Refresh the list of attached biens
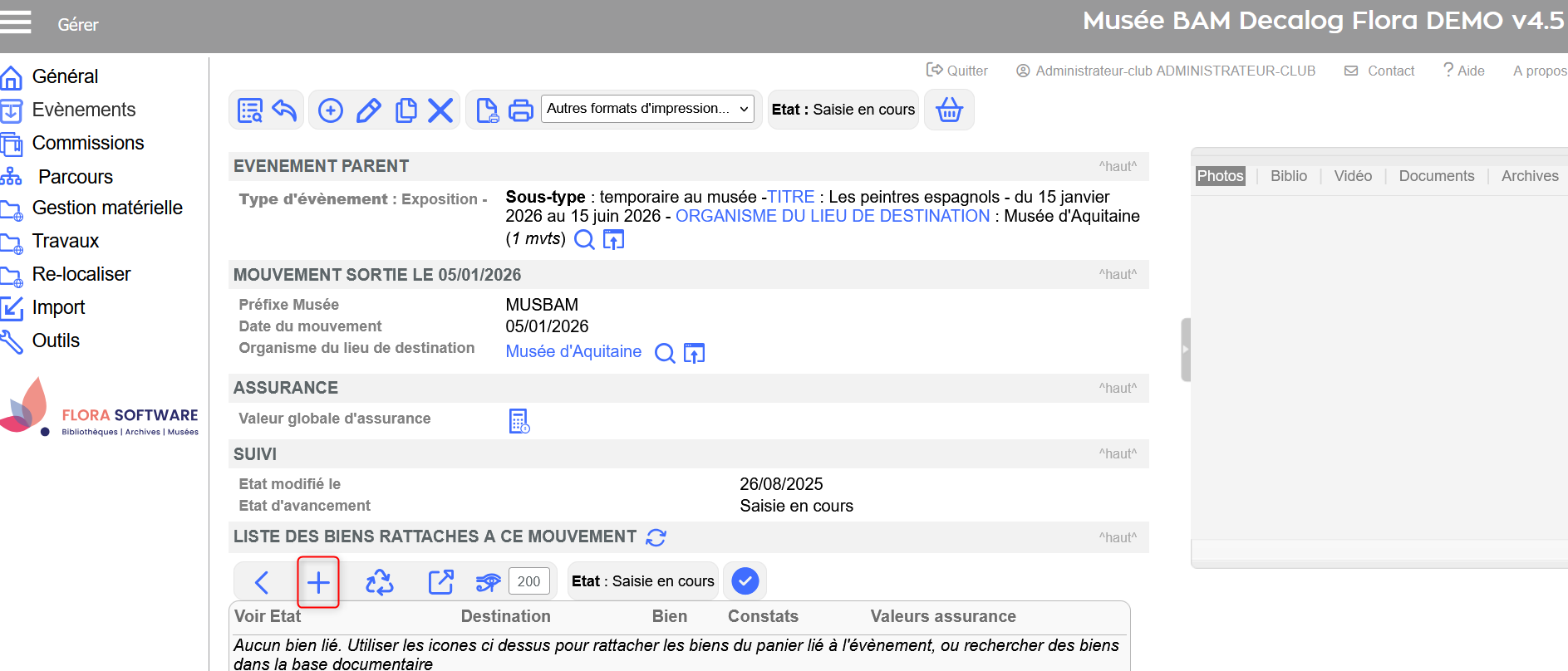Image resolution: width=1568 pixels, height=671 pixels. (x=656, y=537)
